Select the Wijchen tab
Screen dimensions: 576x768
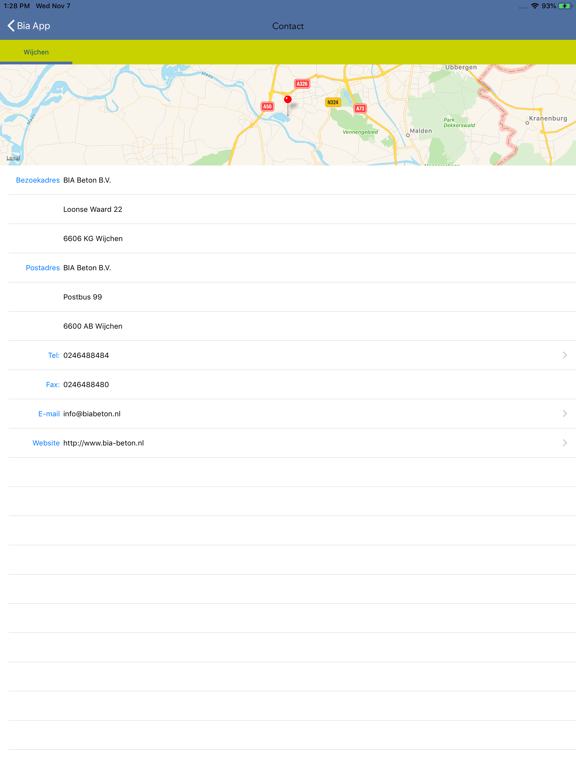pyautogui.click(x=36, y=52)
